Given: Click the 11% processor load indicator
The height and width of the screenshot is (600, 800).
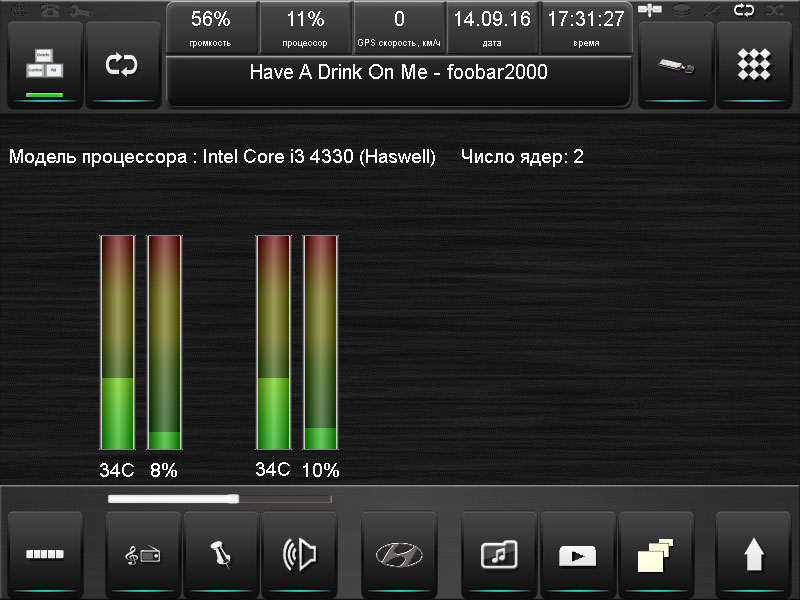Looking at the screenshot, I should 305,28.
